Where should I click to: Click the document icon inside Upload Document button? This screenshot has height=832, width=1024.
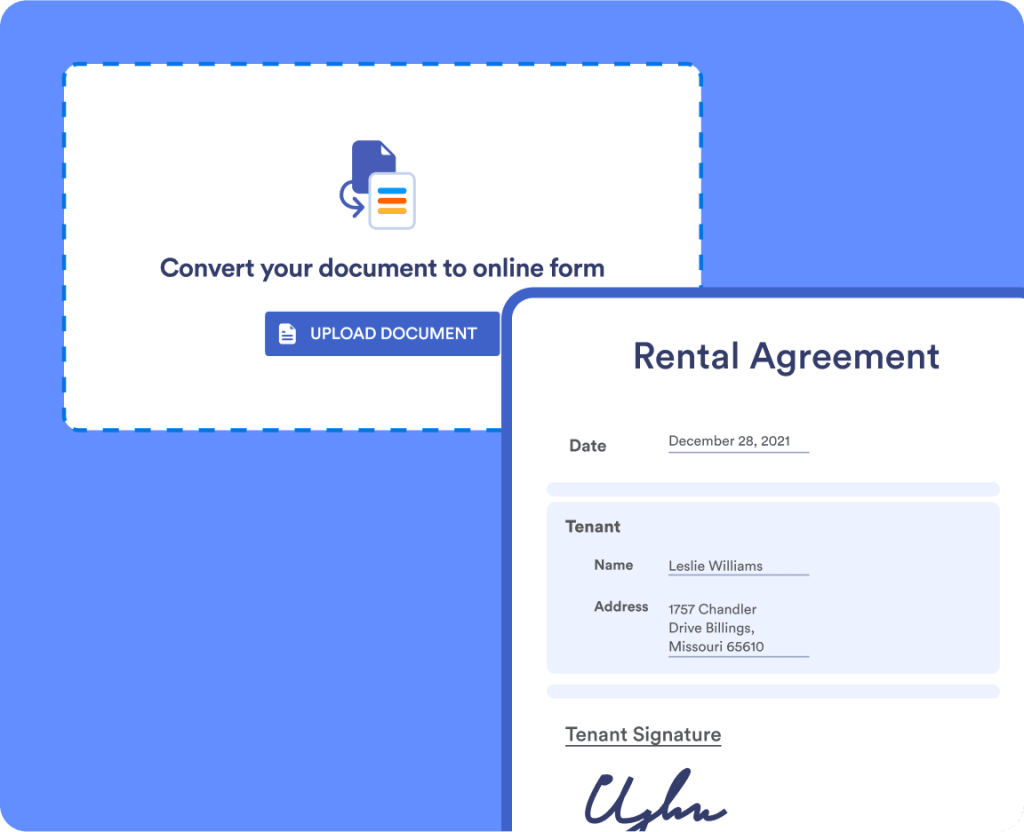click(x=287, y=333)
